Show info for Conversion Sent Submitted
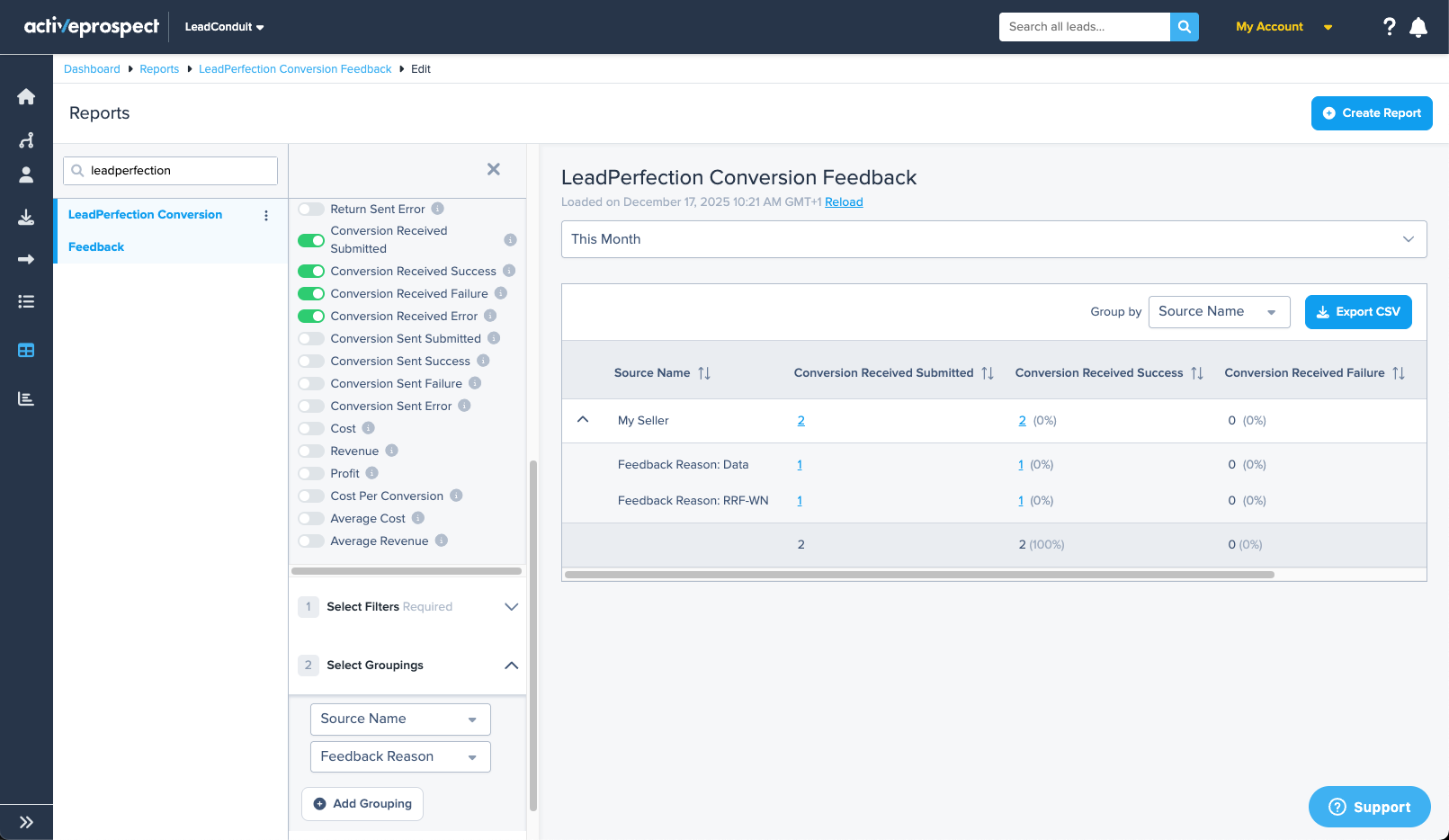 [494, 338]
